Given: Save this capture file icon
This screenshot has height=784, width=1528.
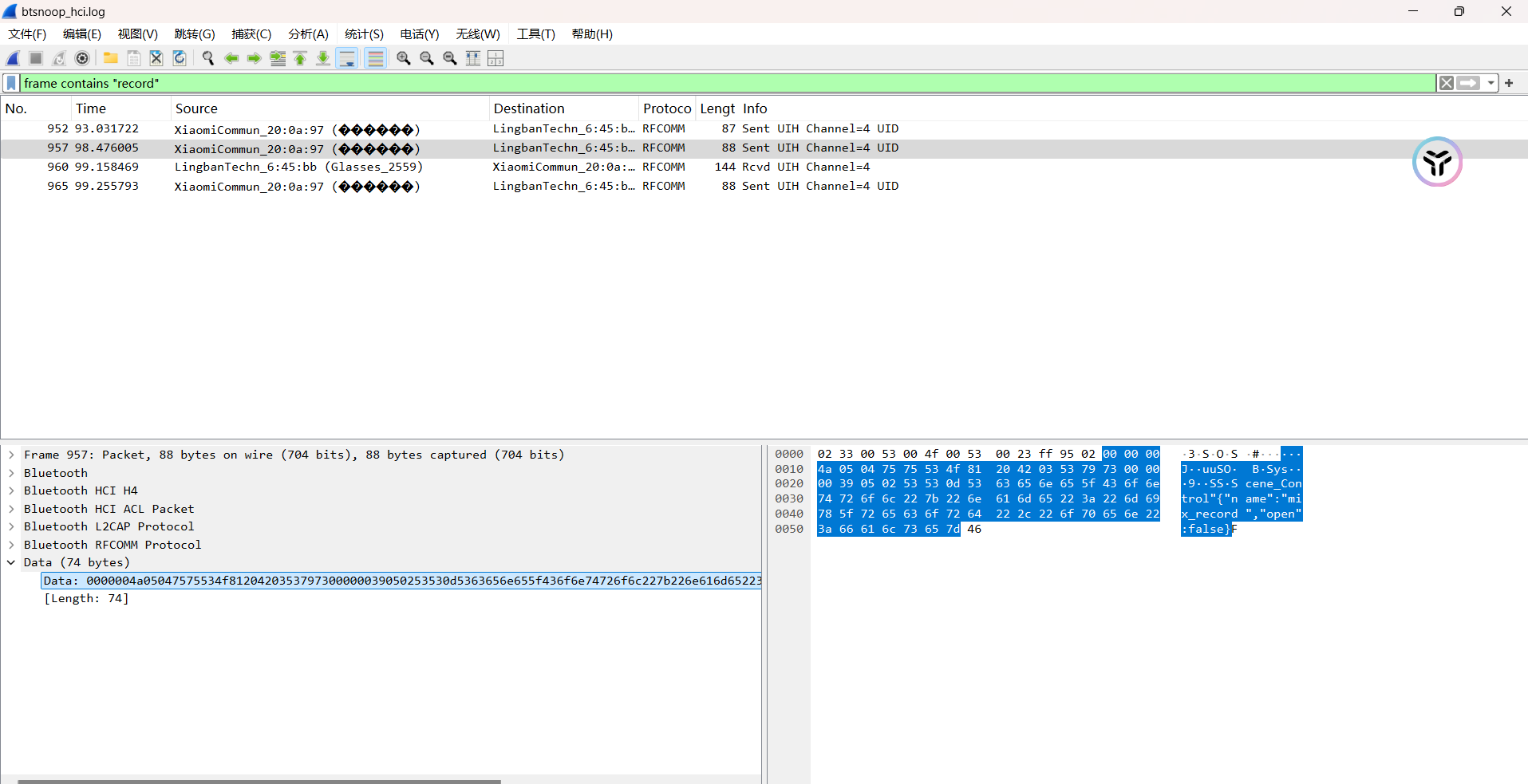Looking at the screenshot, I should 134,58.
